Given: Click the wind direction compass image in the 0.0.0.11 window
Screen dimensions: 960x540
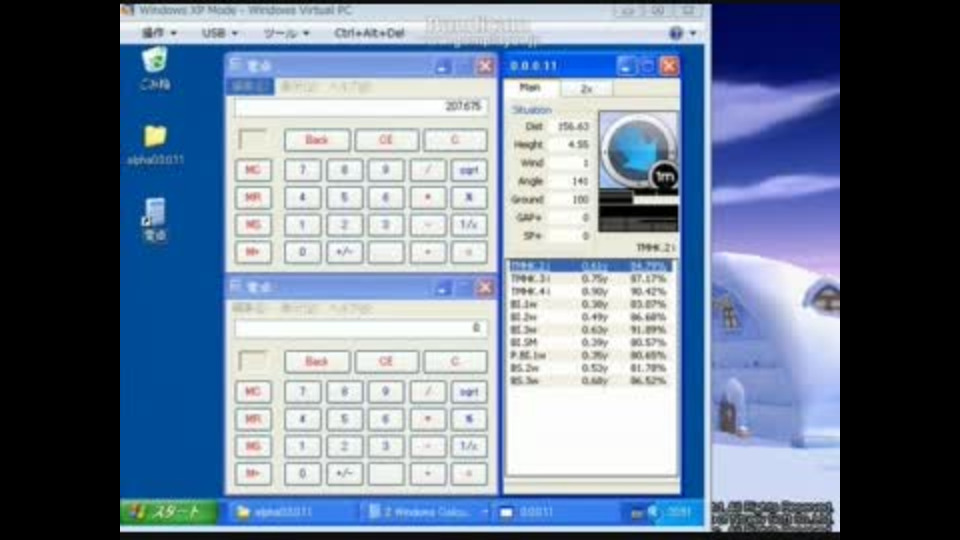Looking at the screenshot, I should click(639, 150).
